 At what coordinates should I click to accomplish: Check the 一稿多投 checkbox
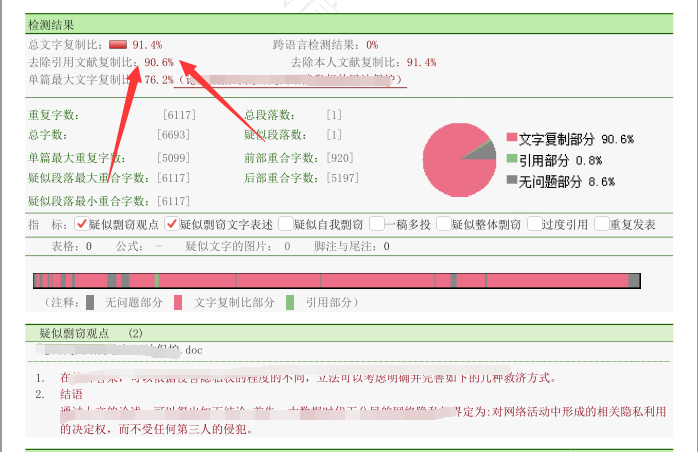pos(375,225)
